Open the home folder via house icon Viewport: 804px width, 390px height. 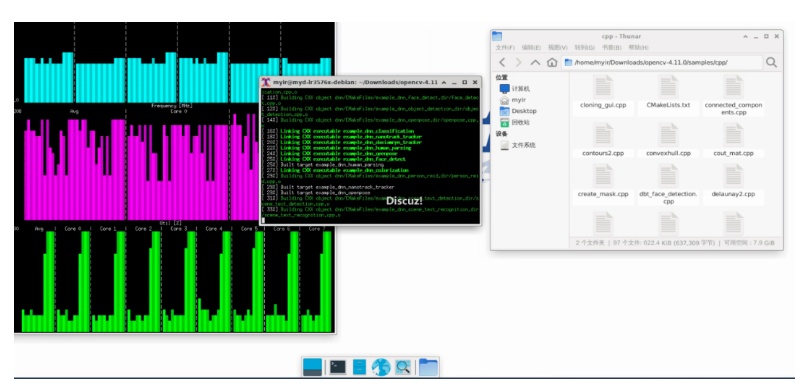click(x=552, y=63)
